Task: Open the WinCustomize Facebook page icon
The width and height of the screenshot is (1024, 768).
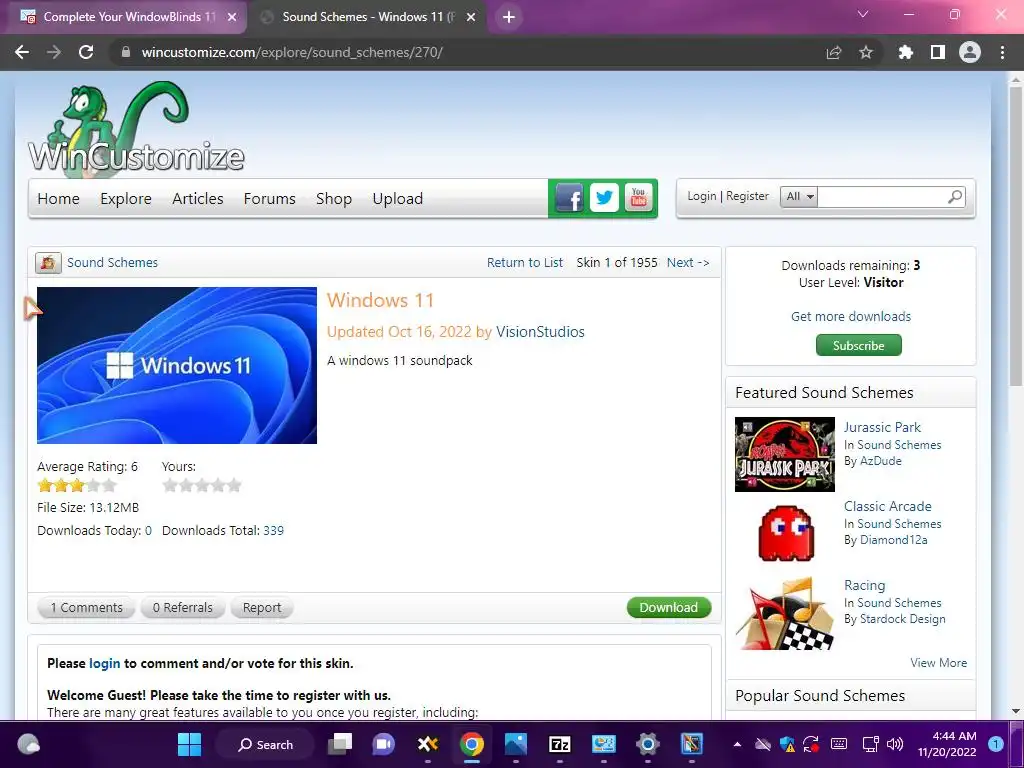Action: coord(569,198)
